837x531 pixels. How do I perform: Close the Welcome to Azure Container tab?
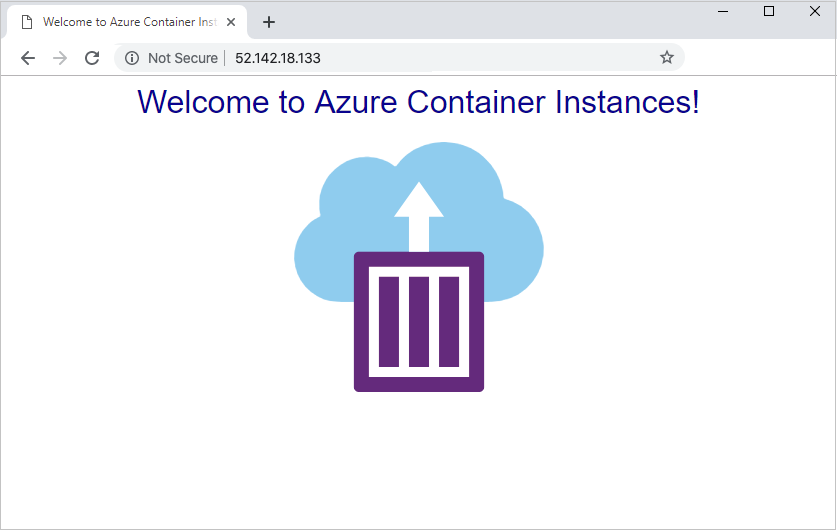click(233, 22)
